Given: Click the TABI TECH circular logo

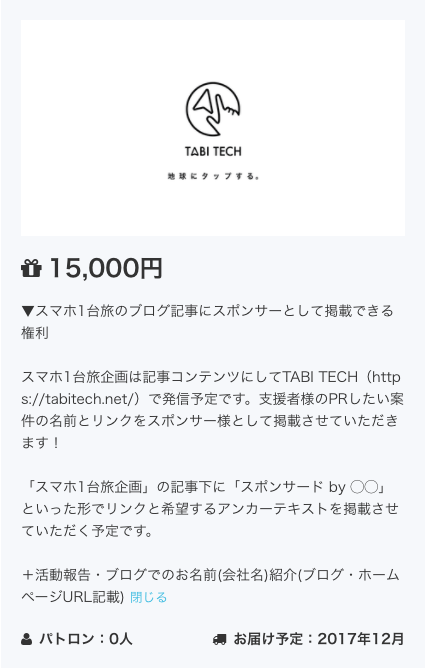Looking at the screenshot, I should coord(213,109).
